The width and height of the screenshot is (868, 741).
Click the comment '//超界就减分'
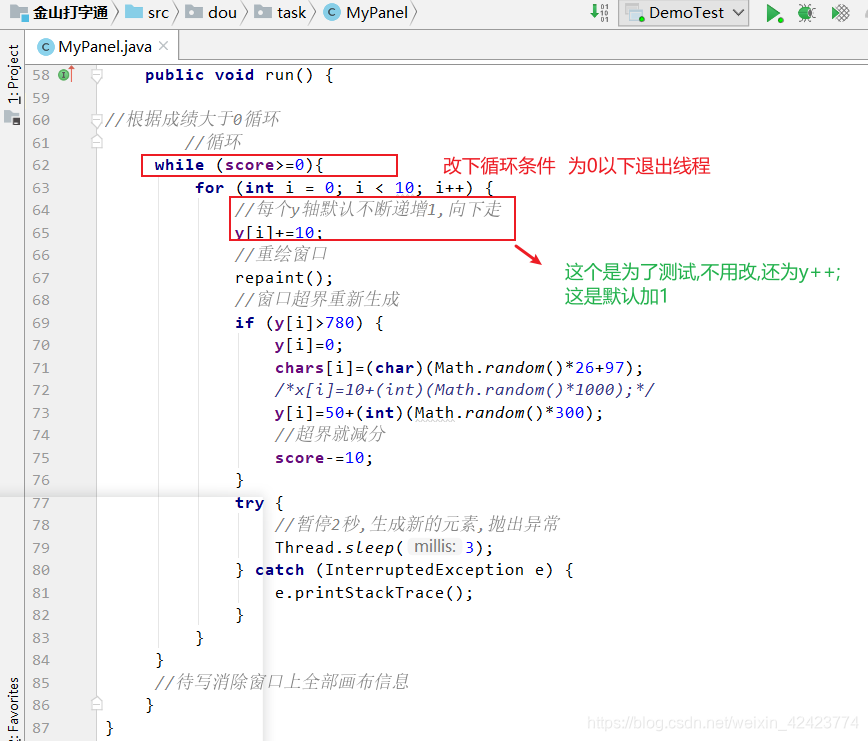coord(330,434)
